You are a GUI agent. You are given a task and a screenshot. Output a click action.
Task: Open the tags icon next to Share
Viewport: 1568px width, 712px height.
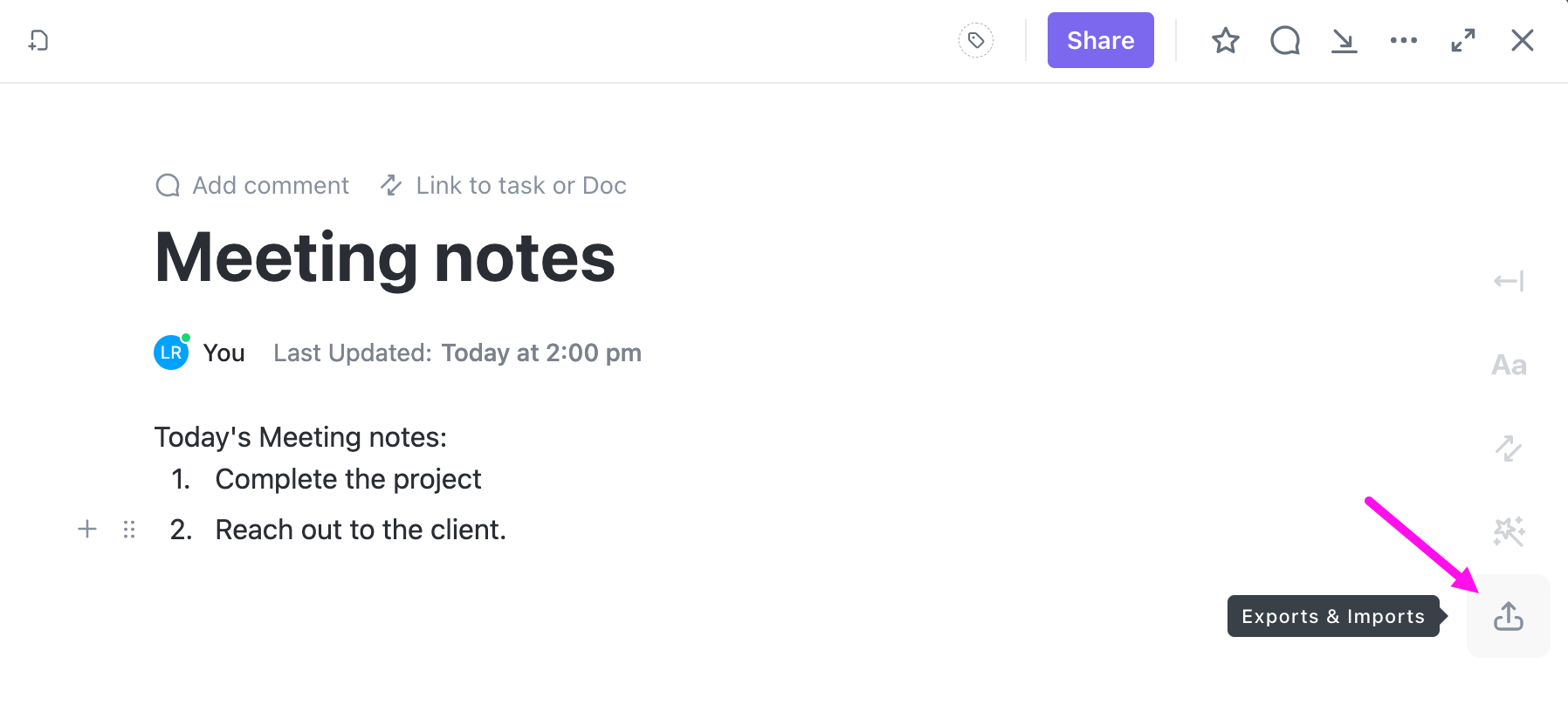pos(976,40)
